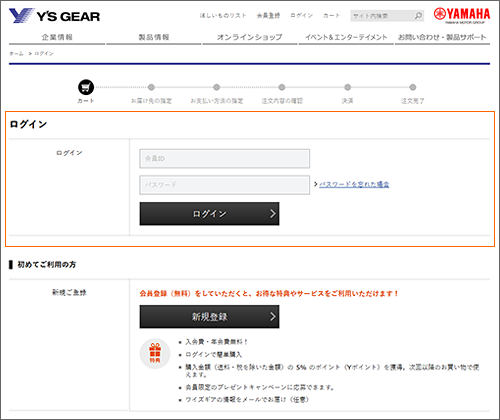Viewport: 500px width, 420px height.
Task: Open お問い合わせ・製品サポート navigation menu
Action: click(x=442, y=37)
